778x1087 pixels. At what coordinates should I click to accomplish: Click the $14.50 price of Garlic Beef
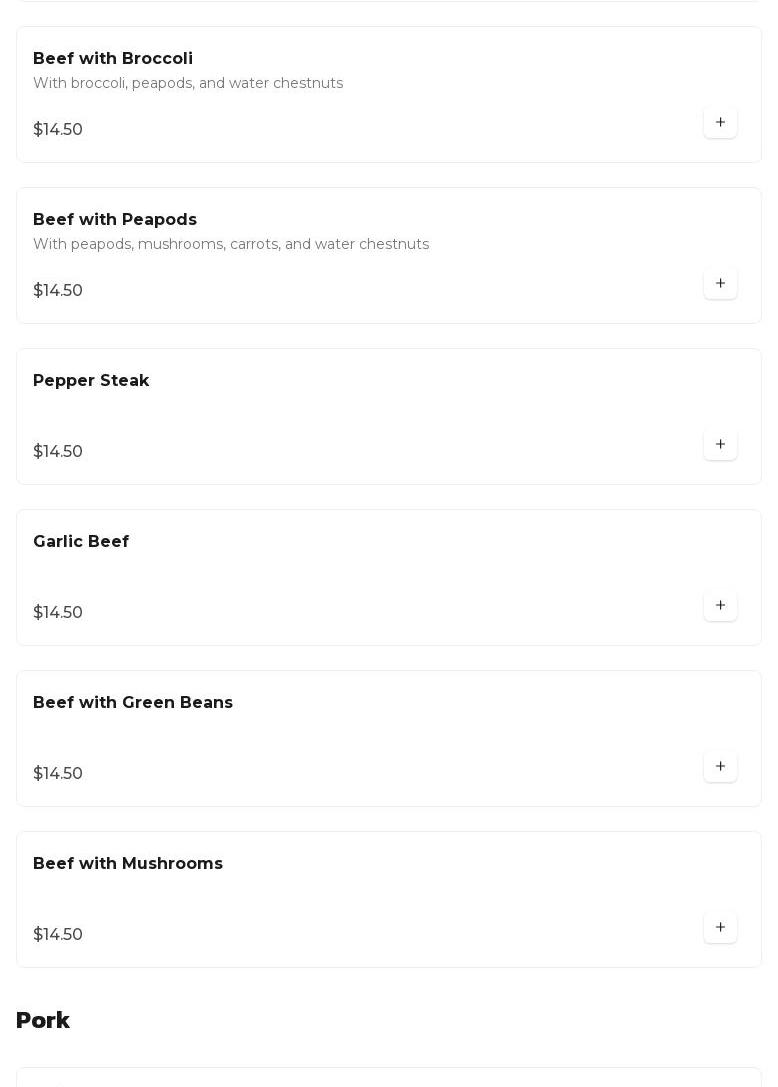(x=58, y=612)
